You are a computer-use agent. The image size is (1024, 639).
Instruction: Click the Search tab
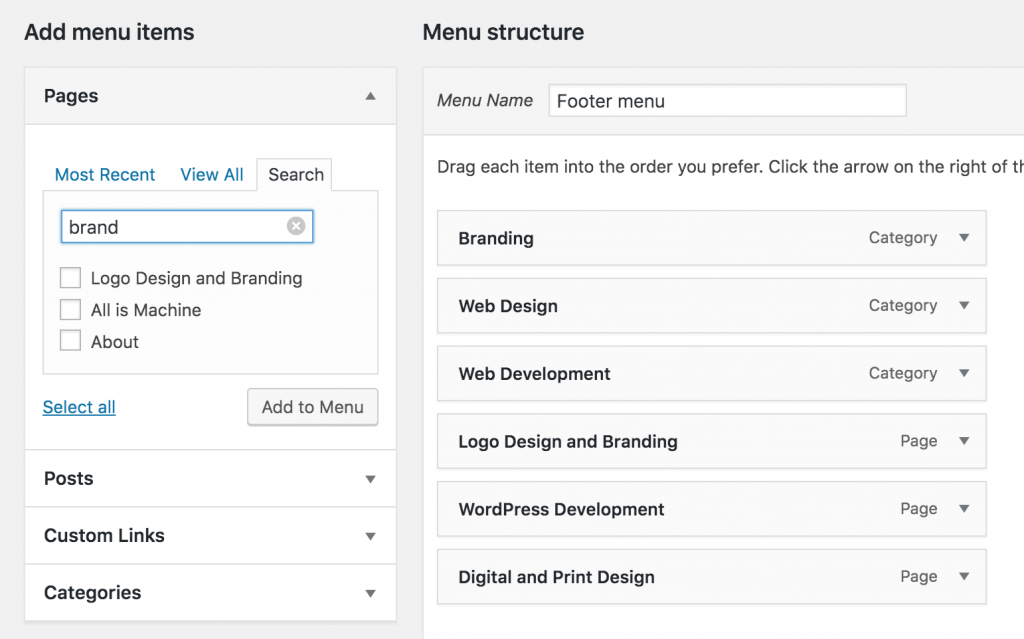pyautogui.click(x=294, y=174)
